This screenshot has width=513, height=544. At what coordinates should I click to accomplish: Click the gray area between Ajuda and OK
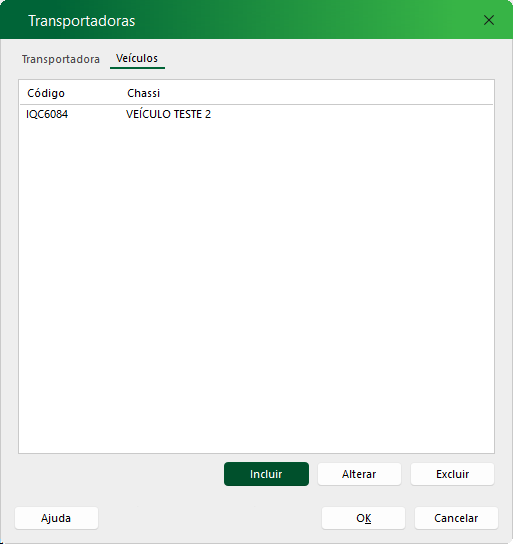tap(210, 518)
